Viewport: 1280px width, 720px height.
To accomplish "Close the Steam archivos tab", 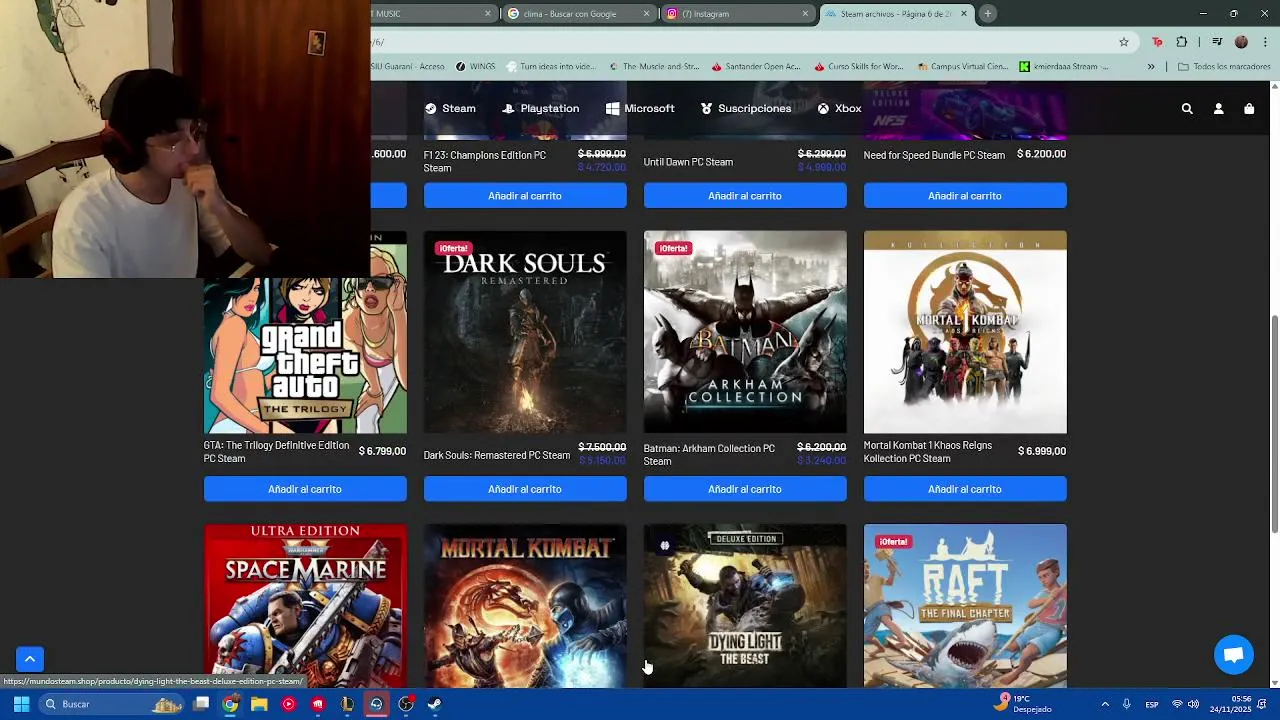I will coord(964,14).
